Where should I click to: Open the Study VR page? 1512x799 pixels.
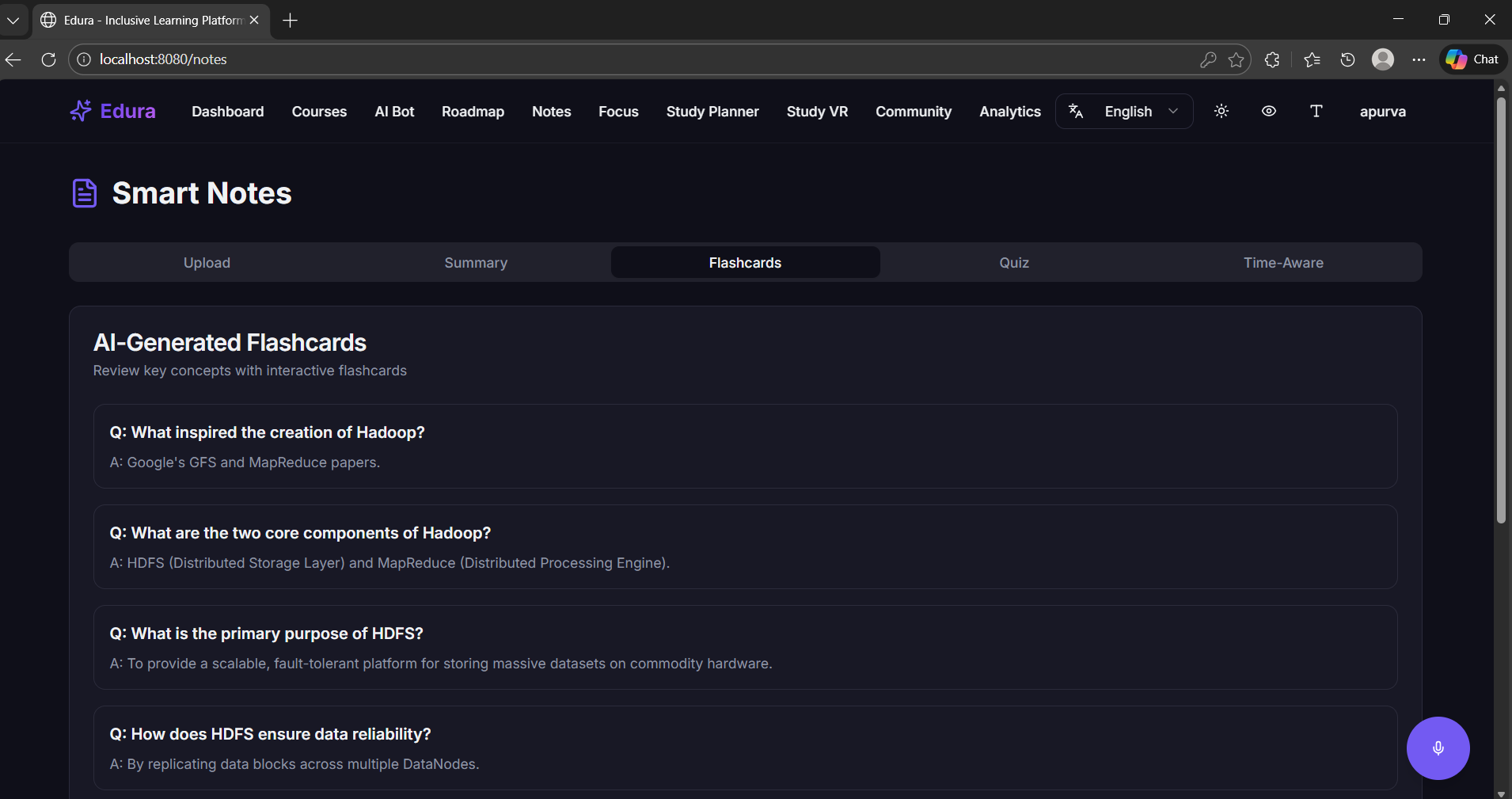[817, 112]
